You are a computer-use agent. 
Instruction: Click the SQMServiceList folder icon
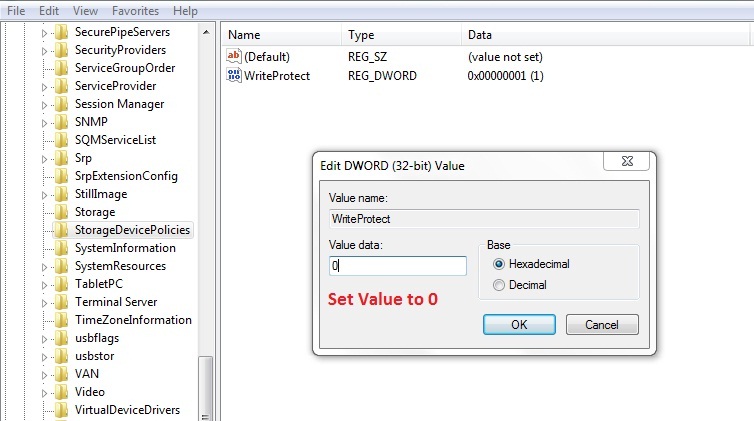pos(62,140)
